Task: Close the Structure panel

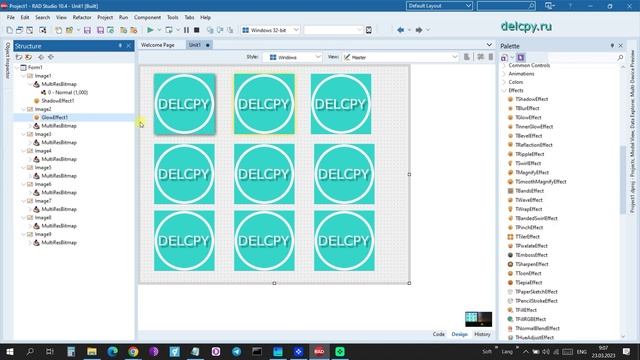Action: point(129,46)
